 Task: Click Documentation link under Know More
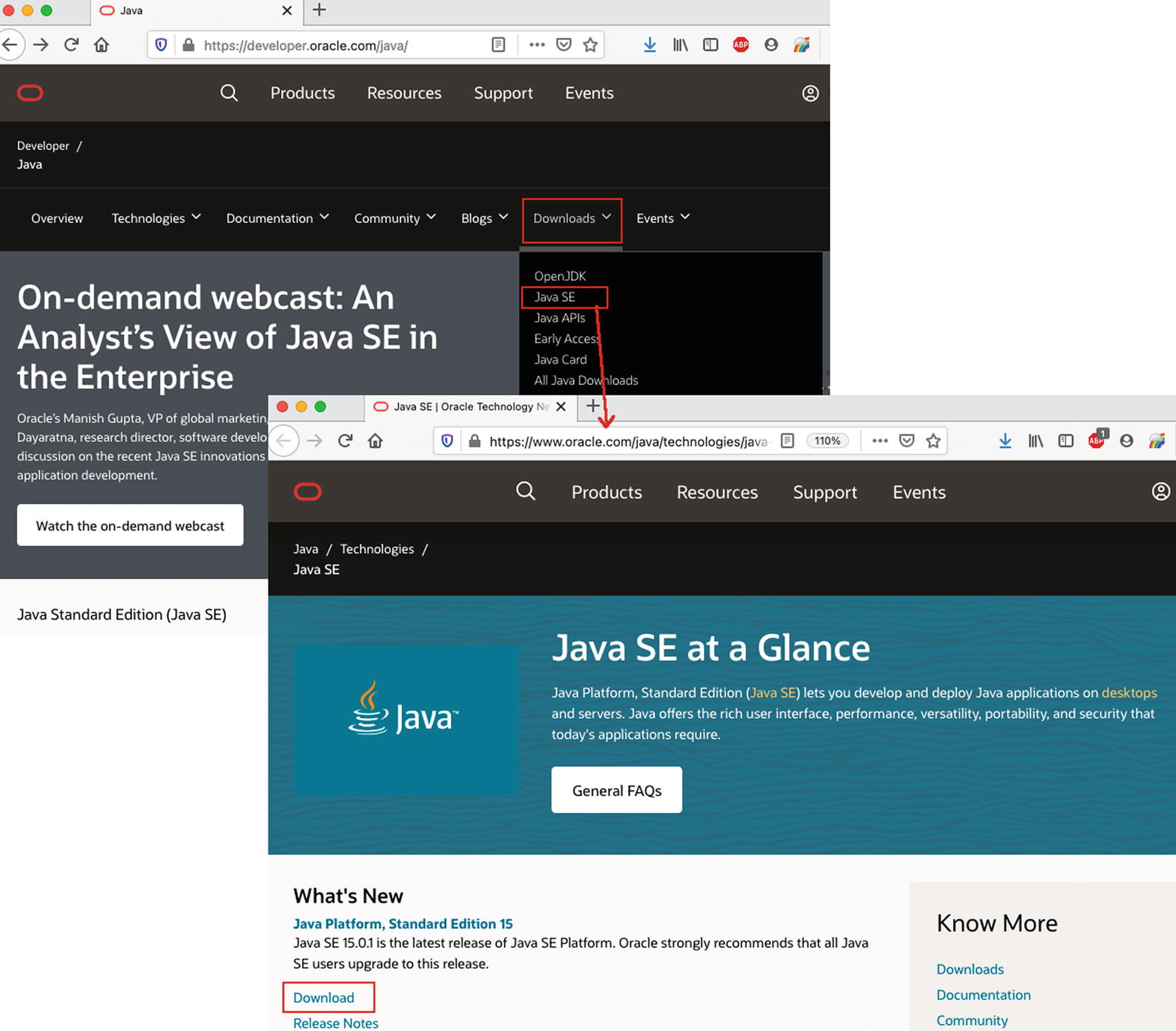[983, 995]
